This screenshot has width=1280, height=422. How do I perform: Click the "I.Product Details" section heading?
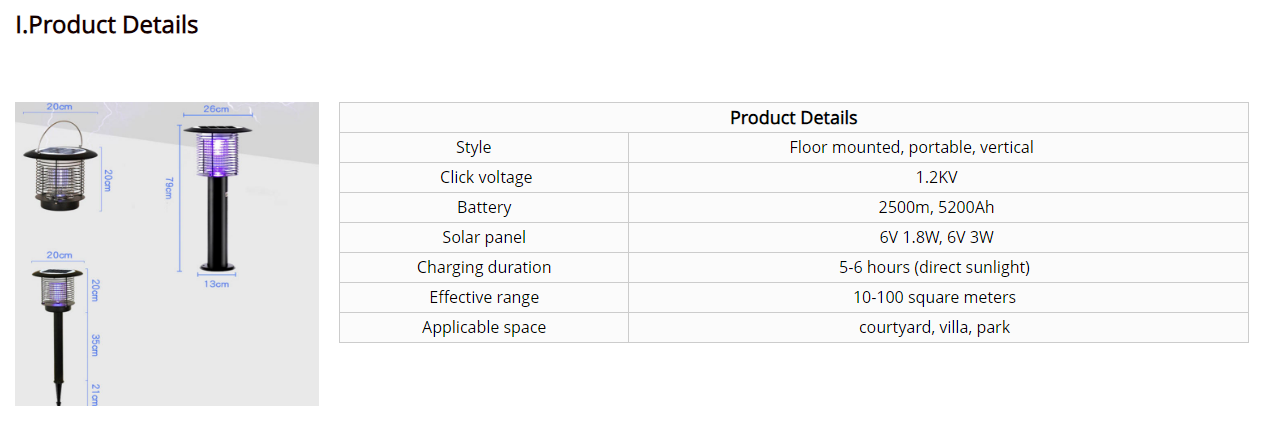pyautogui.click(x=107, y=25)
